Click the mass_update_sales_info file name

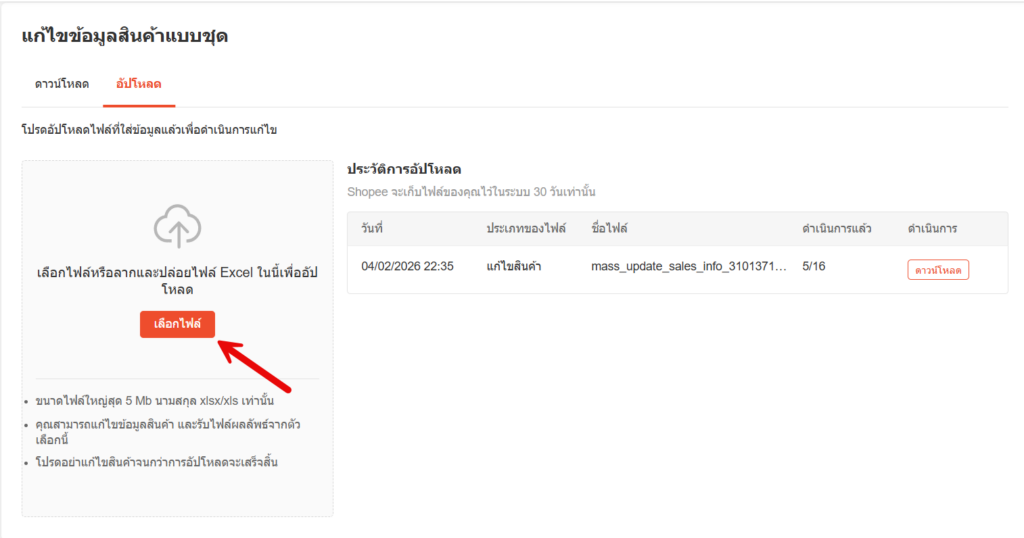pos(689,267)
